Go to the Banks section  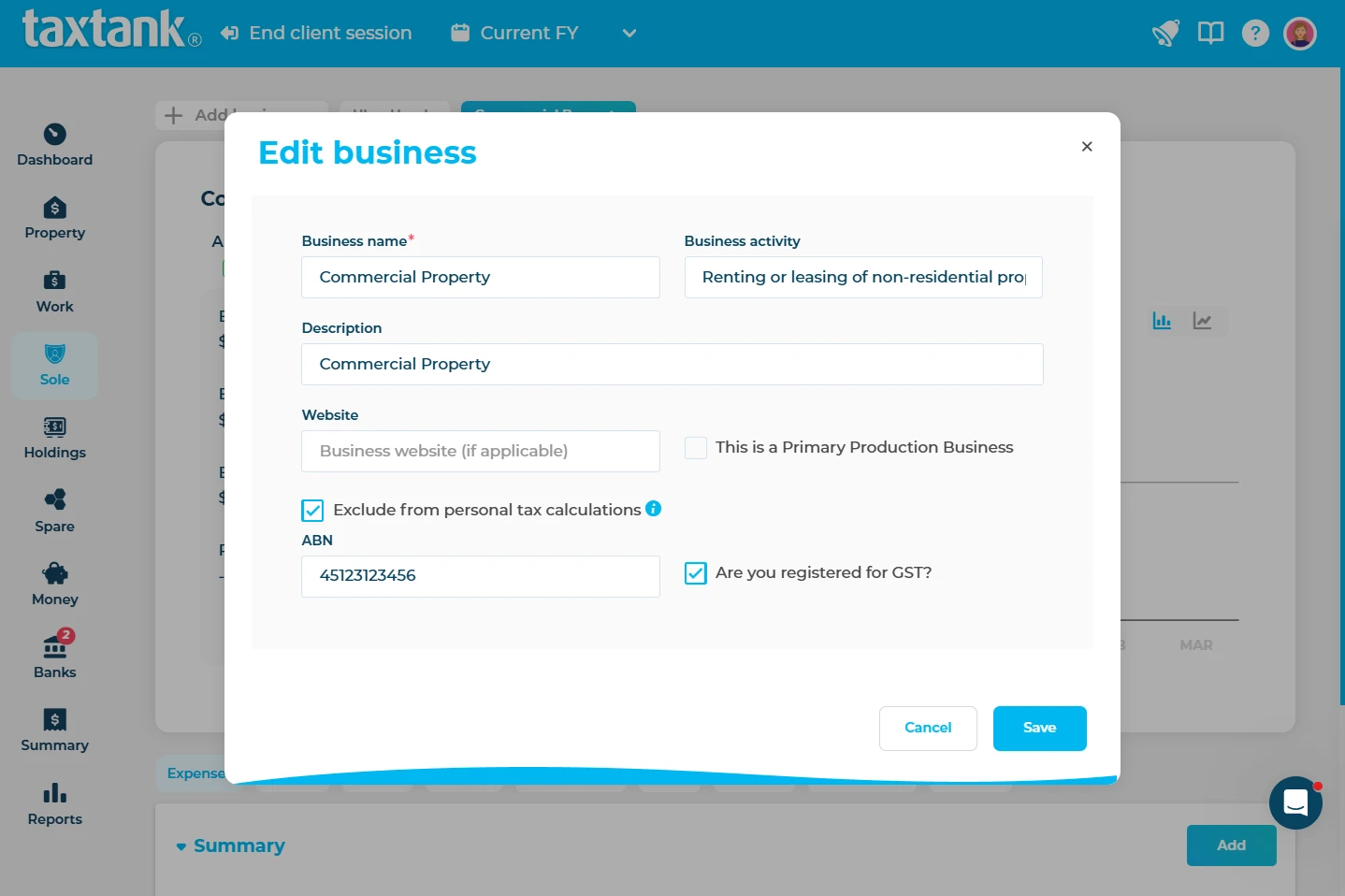coord(54,652)
